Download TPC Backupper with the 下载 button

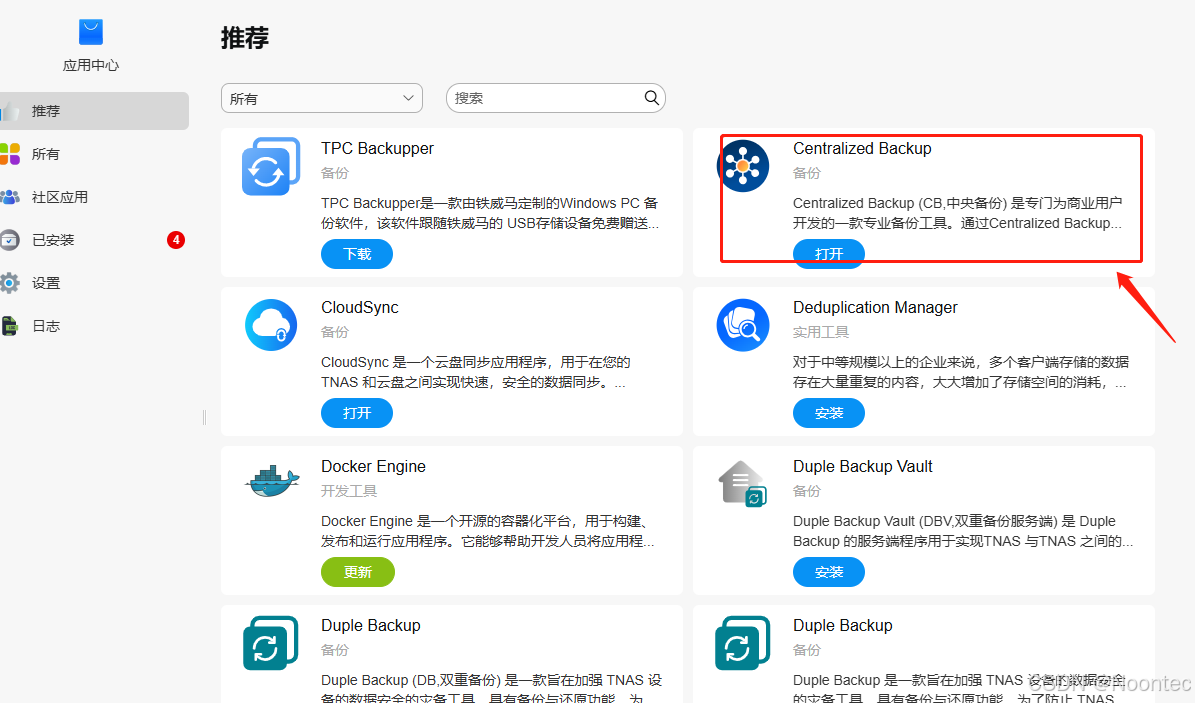point(357,254)
